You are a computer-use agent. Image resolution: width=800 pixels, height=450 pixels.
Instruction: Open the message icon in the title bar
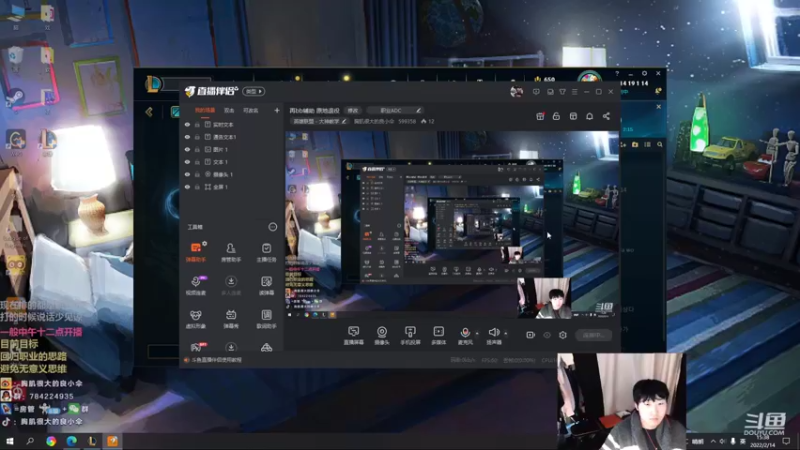point(536,92)
